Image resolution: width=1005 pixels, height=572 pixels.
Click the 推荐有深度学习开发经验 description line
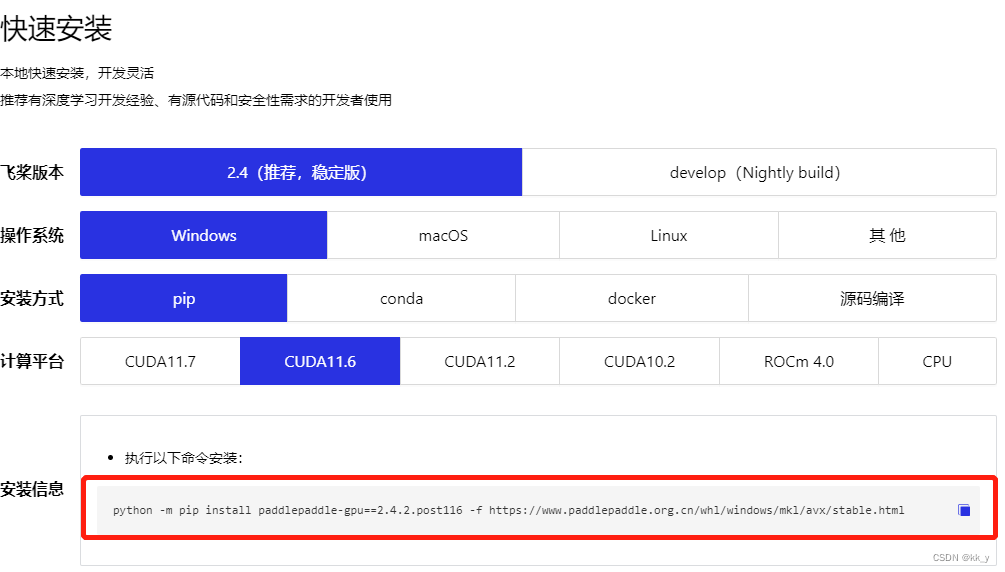196,100
